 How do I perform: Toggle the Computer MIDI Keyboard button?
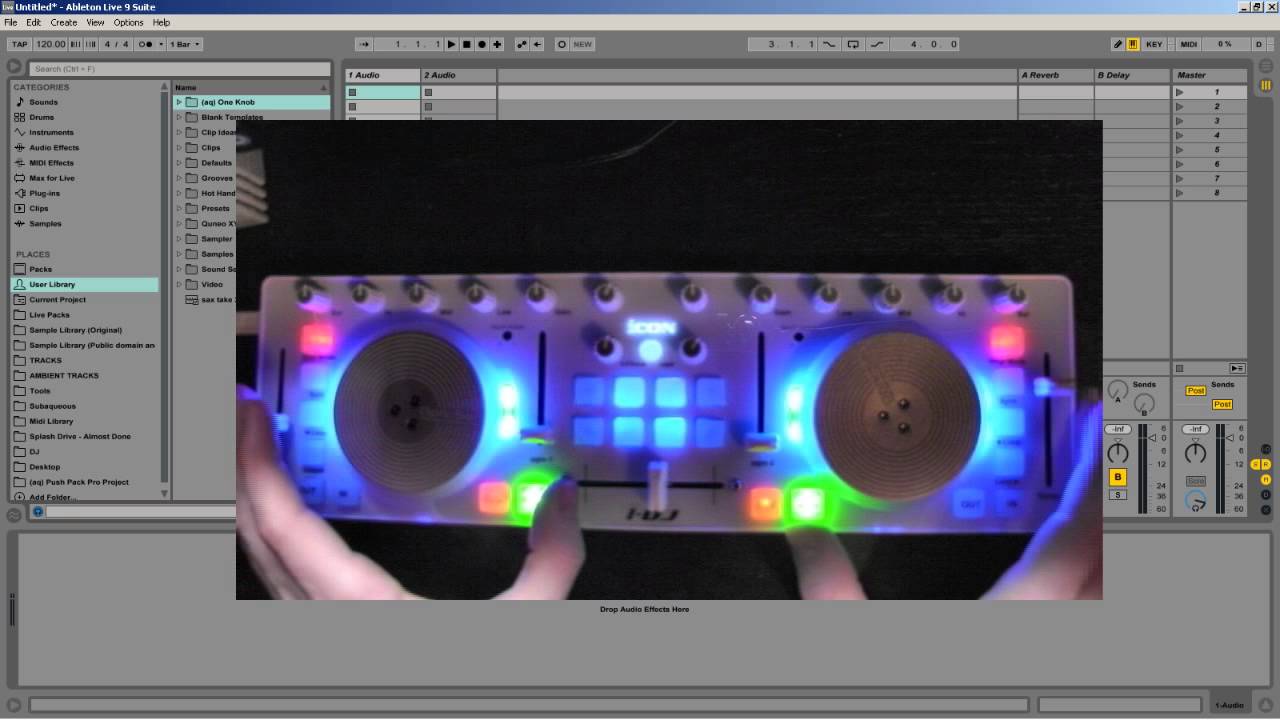pyautogui.click(x=1133, y=44)
